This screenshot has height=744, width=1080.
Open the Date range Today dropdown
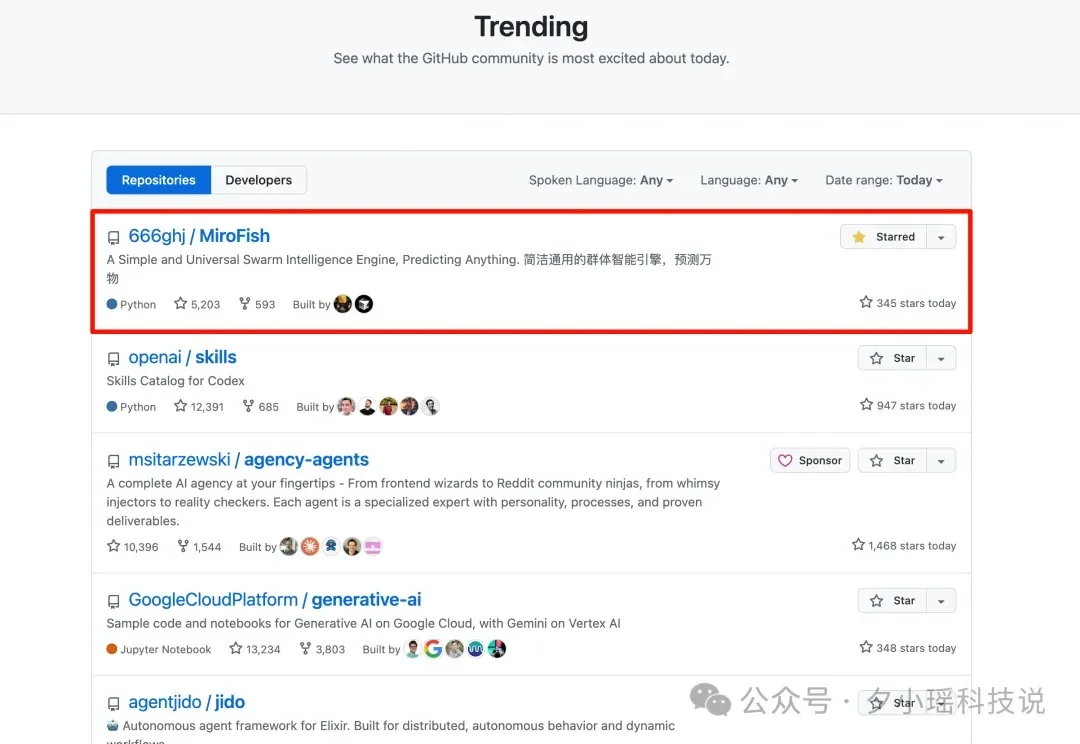(883, 180)
